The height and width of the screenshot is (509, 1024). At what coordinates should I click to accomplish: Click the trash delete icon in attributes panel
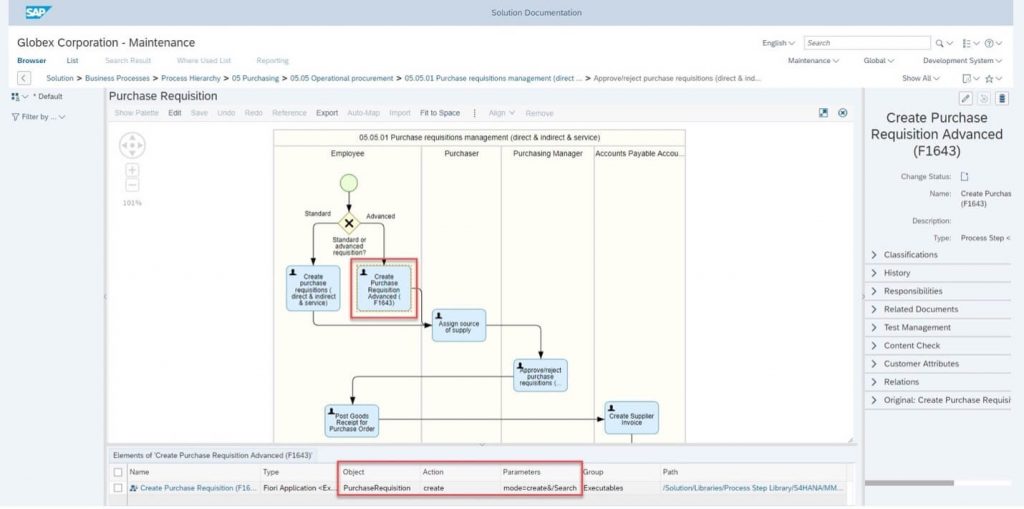[1002, 98]
